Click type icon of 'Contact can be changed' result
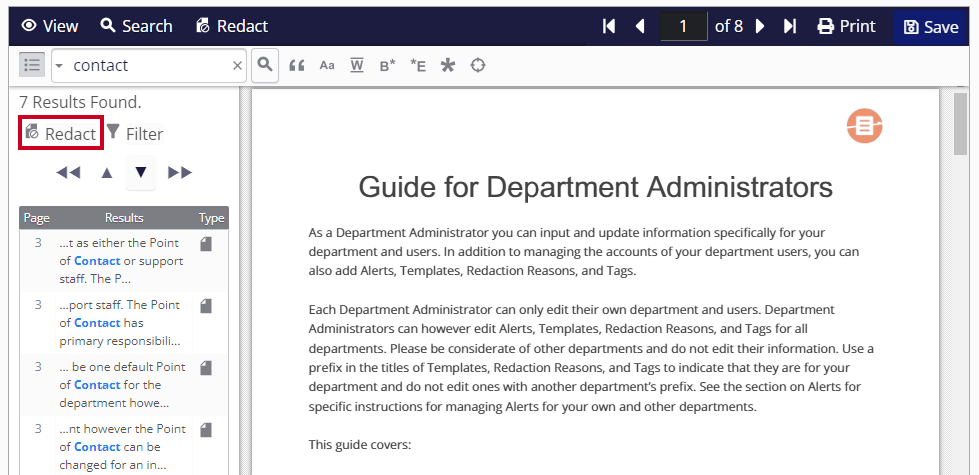Viewport: 979px width, 475px height. [206, 429]
